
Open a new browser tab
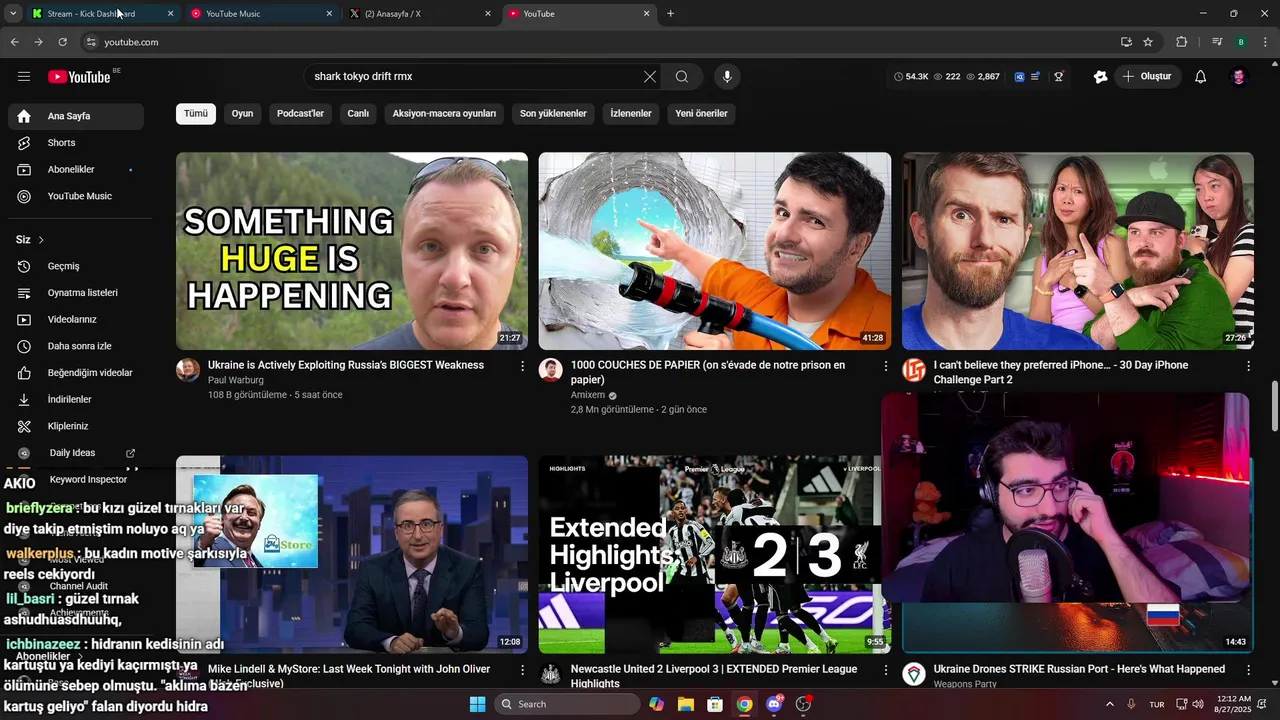point(670,14)
